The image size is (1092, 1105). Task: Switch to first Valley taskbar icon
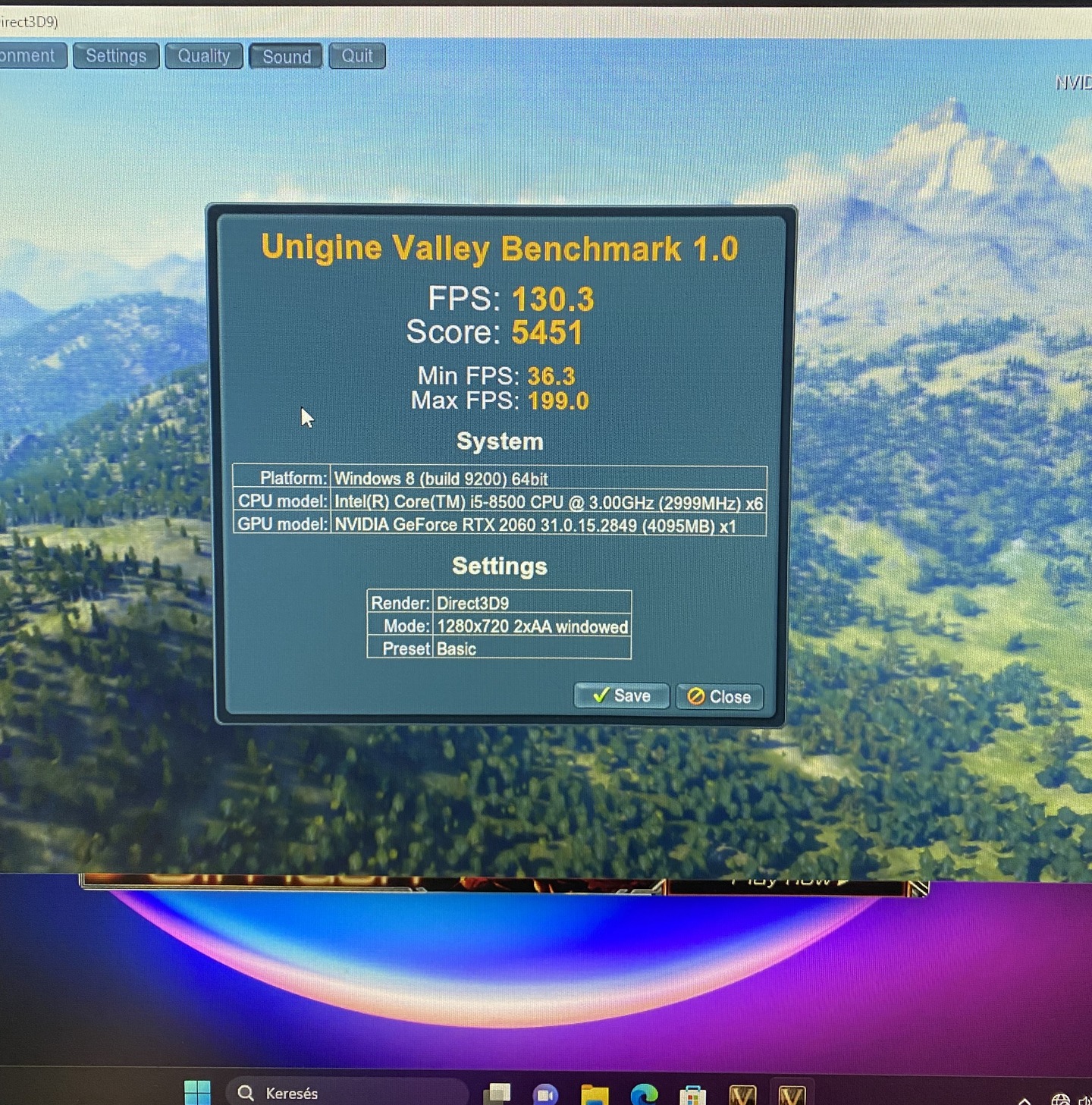742,1095
